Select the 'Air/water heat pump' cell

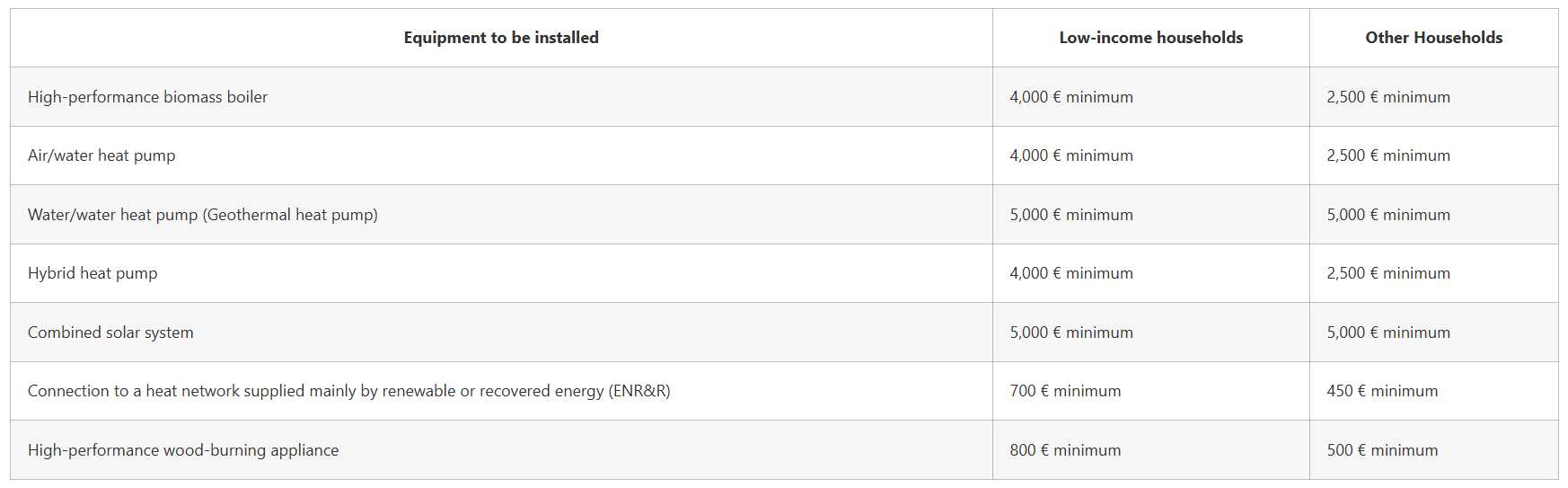101,155
